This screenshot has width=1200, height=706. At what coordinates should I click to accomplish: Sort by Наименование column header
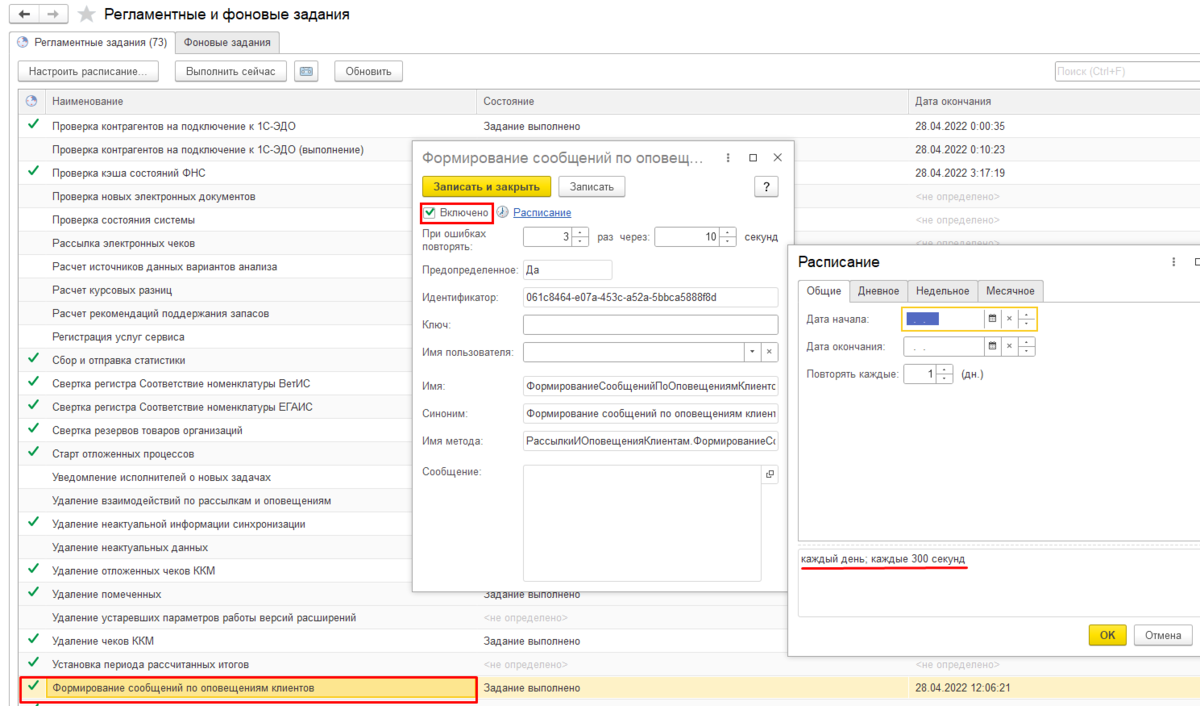[x=262, y=101]
